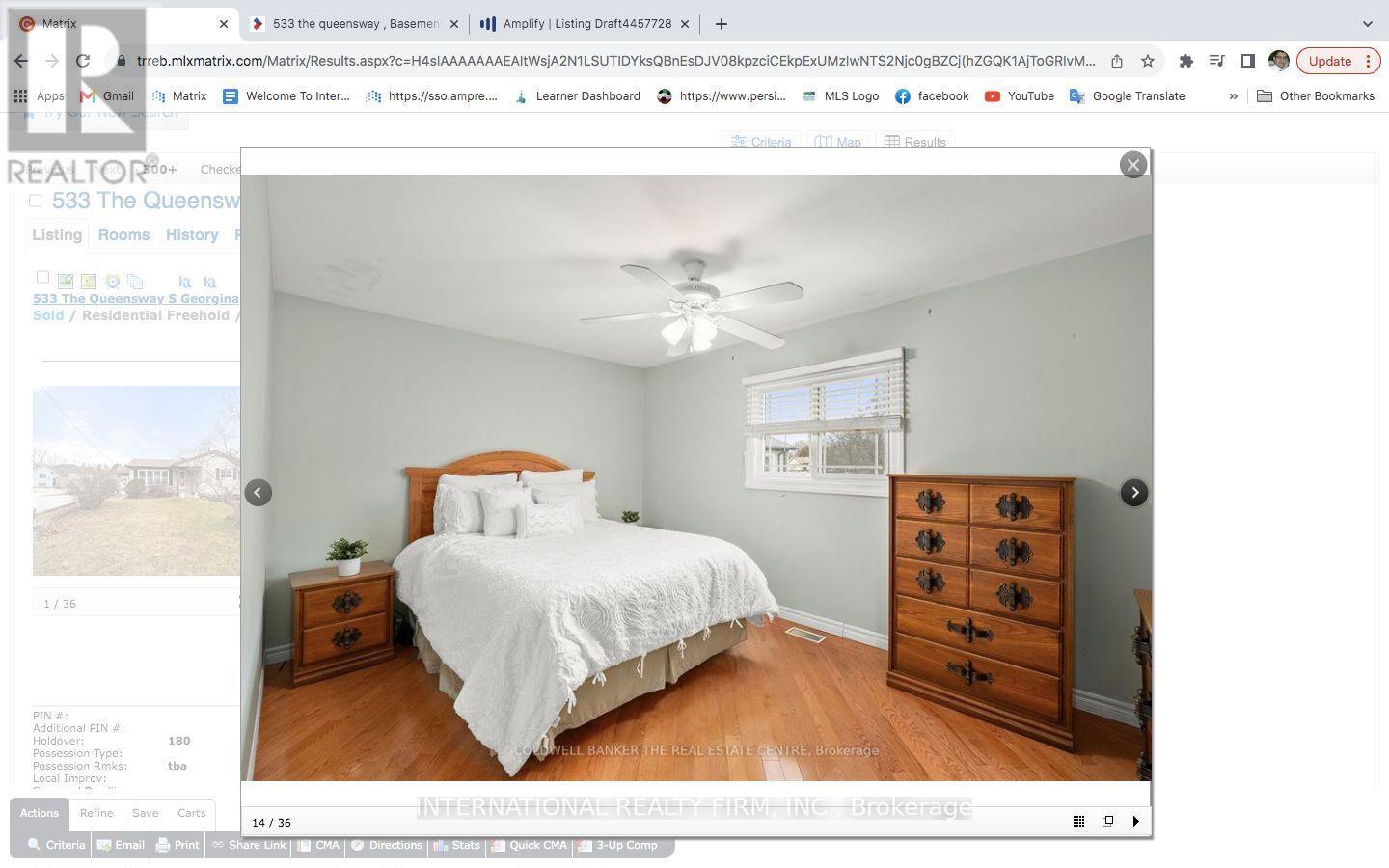Open the Matrix bookmark
This screenshot has width=1389, height=868.
click(178, 96)
